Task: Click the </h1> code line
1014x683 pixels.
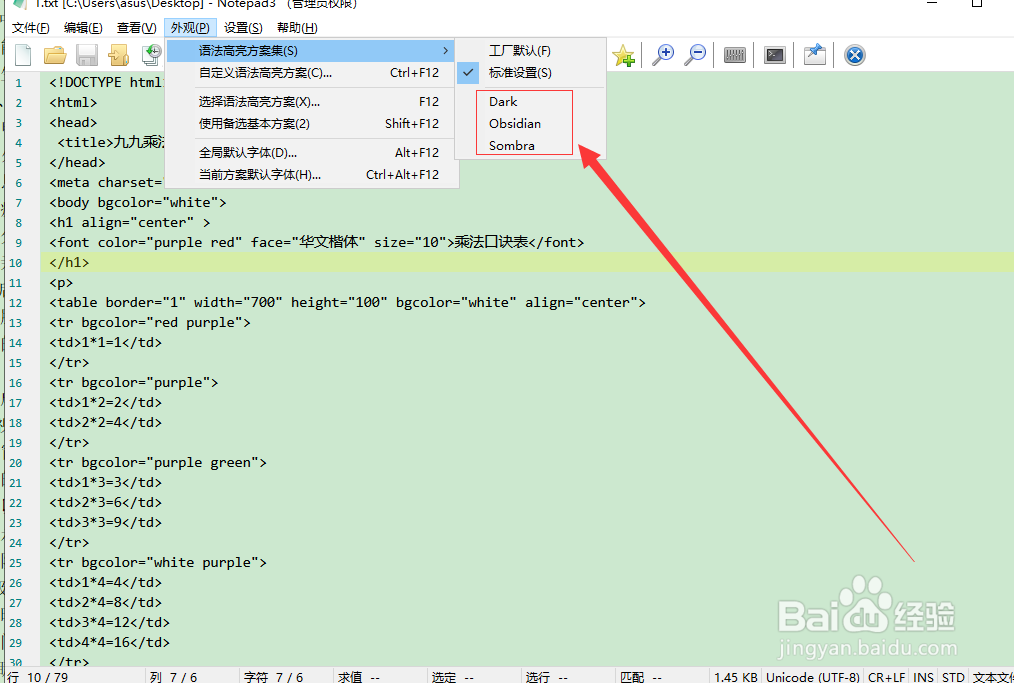Action: (69, 263)
